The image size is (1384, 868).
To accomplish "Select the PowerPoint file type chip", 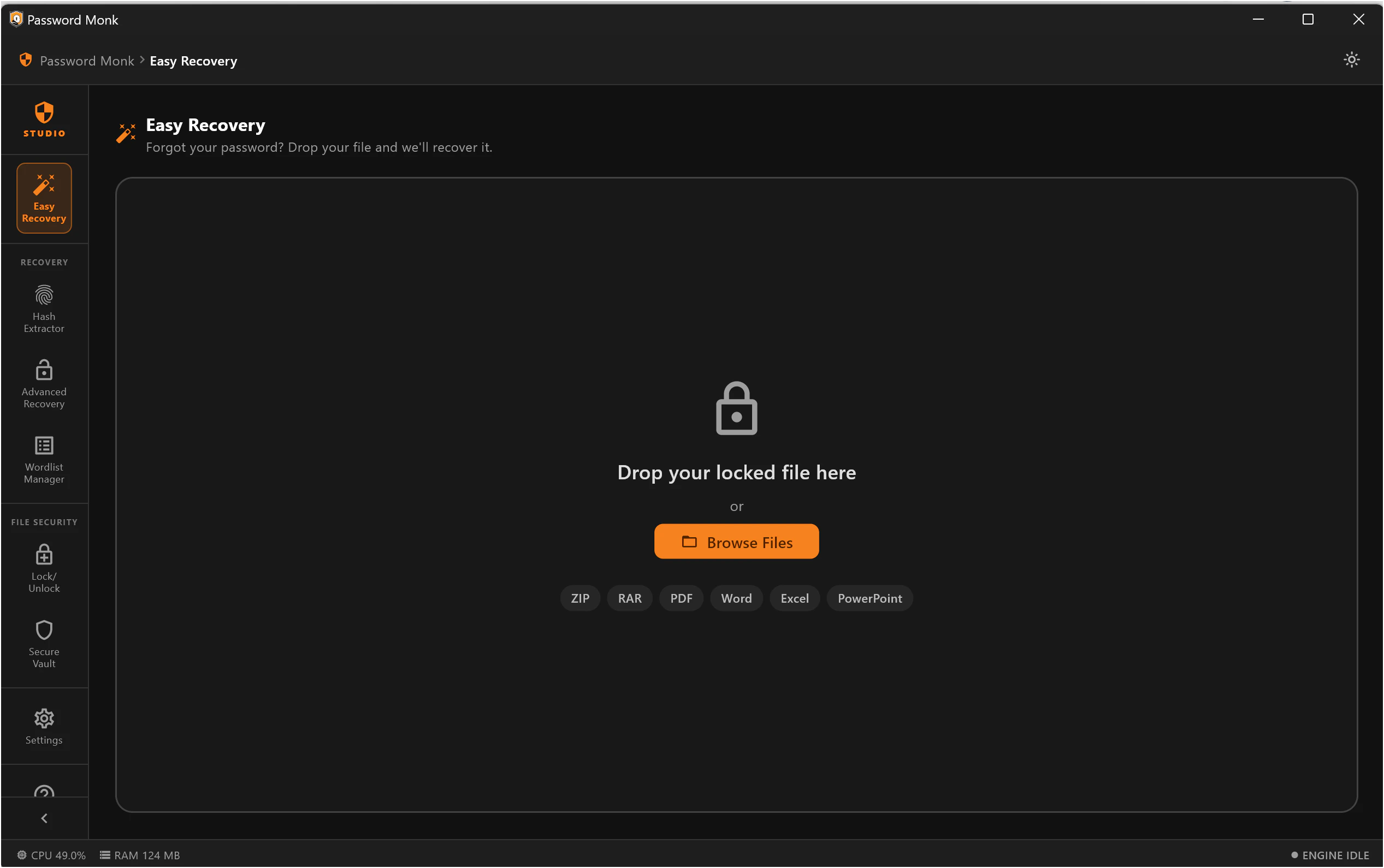I will click(869, 598).
